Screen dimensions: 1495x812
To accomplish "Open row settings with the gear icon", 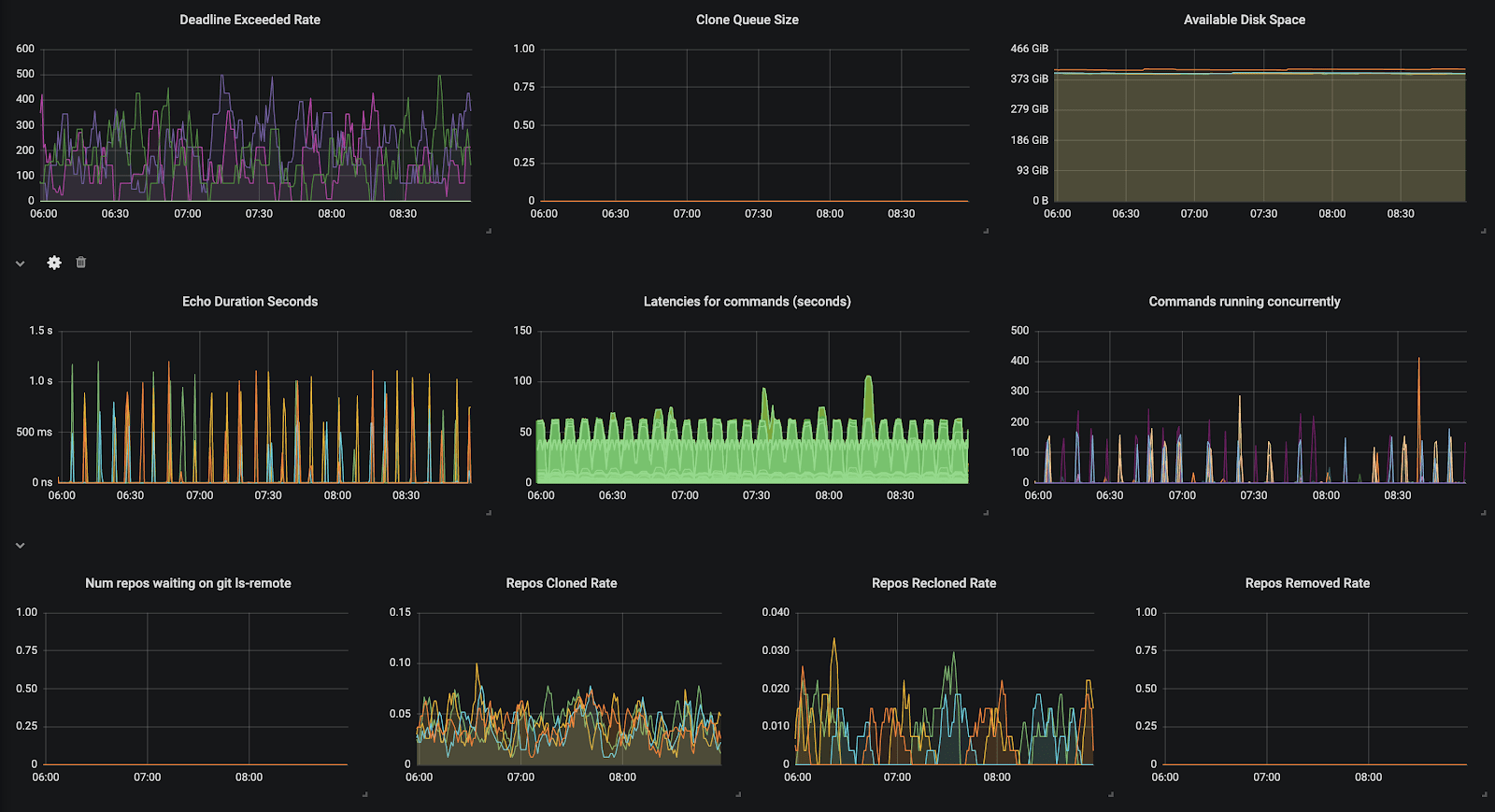I will tap(54, 263).
